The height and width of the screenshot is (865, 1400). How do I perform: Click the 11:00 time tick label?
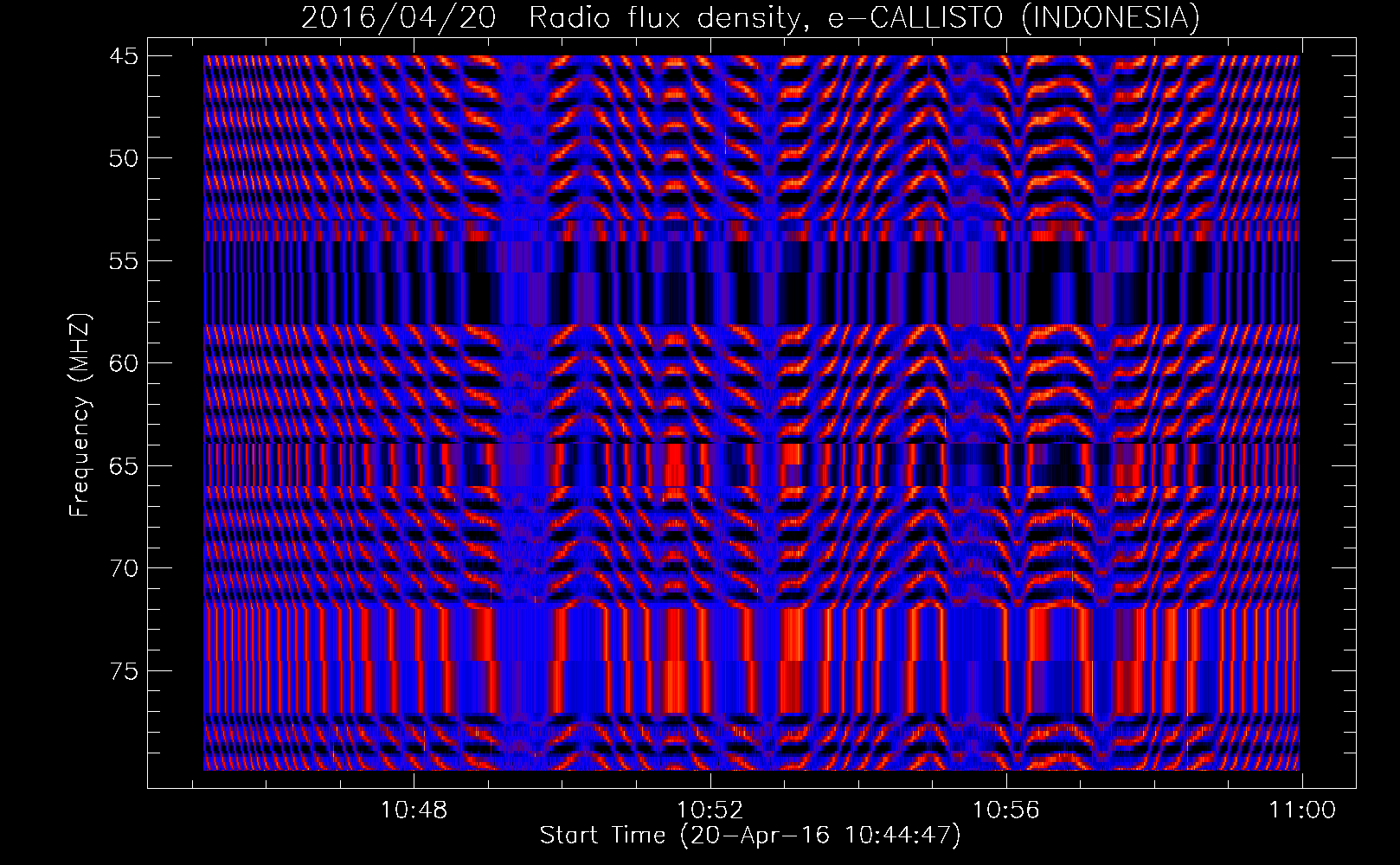pyautogui.click(x=1302, y=811)
